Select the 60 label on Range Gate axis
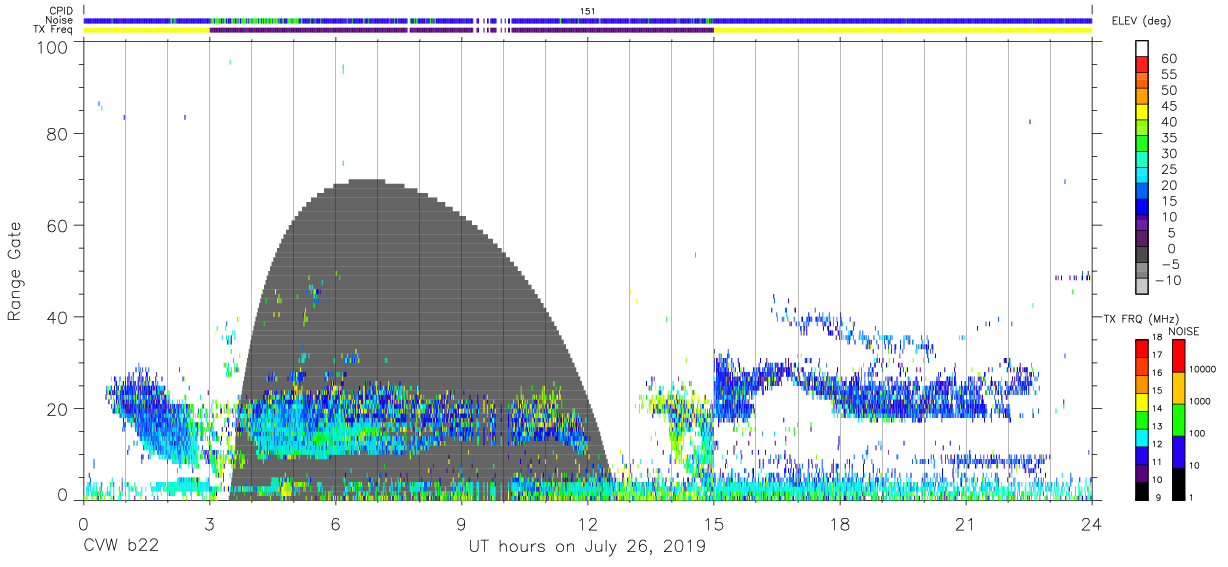 pos(58,225)
